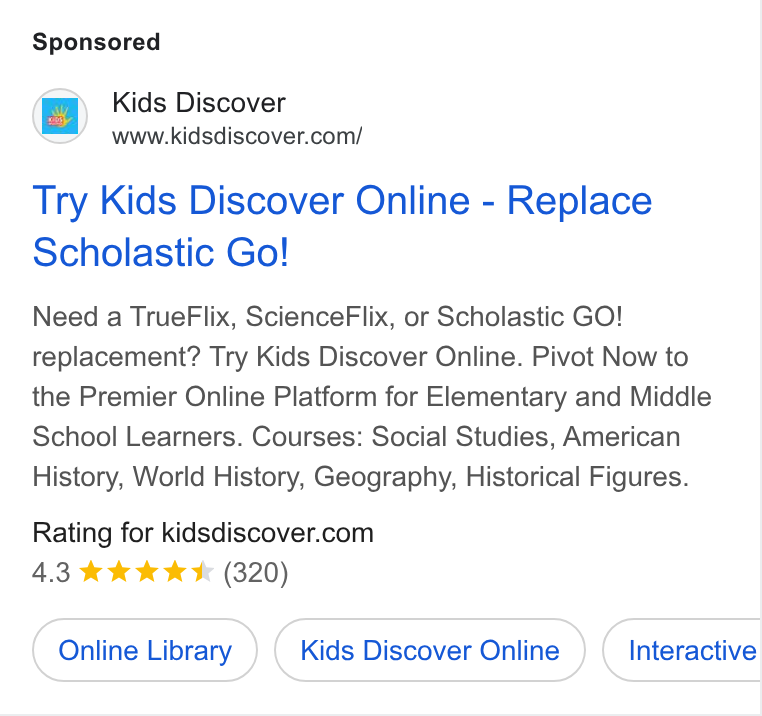This screenshot has width=762, height=716.
Task: Choose the partially visible Interactive chip
Action: [x=682, y=650]
